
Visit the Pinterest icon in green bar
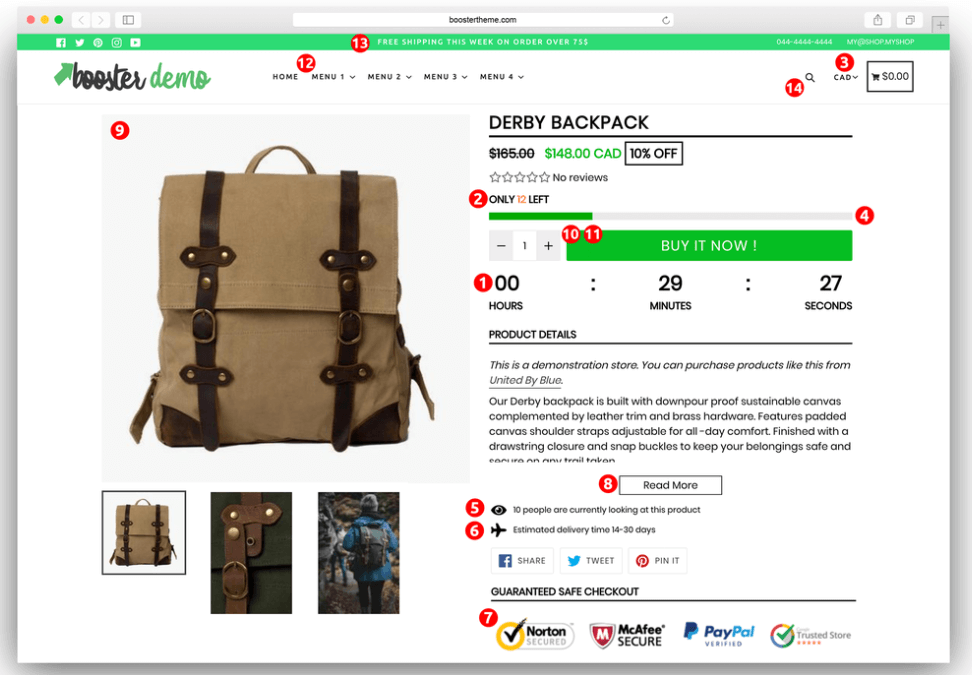click(x=98, y=43)
